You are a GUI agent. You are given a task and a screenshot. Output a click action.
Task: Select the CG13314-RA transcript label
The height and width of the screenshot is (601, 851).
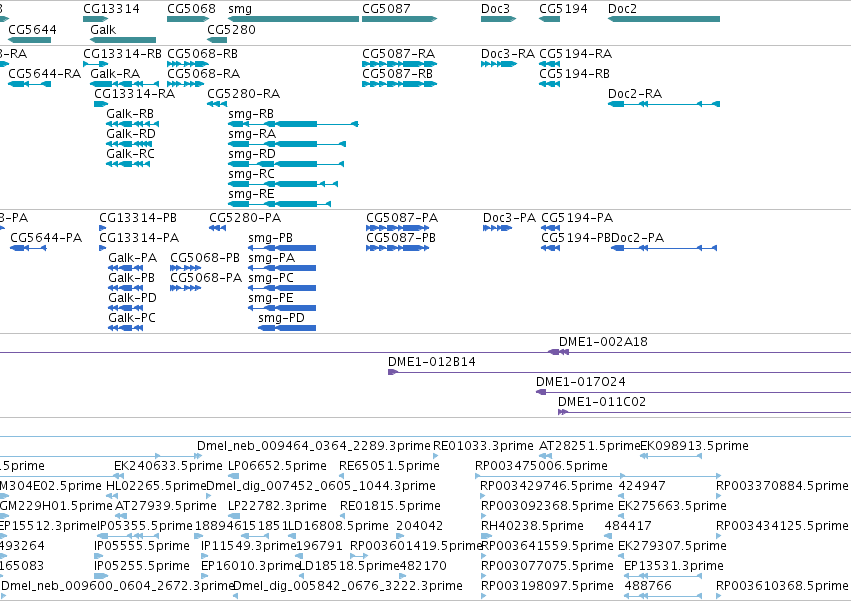pos(135,94)
